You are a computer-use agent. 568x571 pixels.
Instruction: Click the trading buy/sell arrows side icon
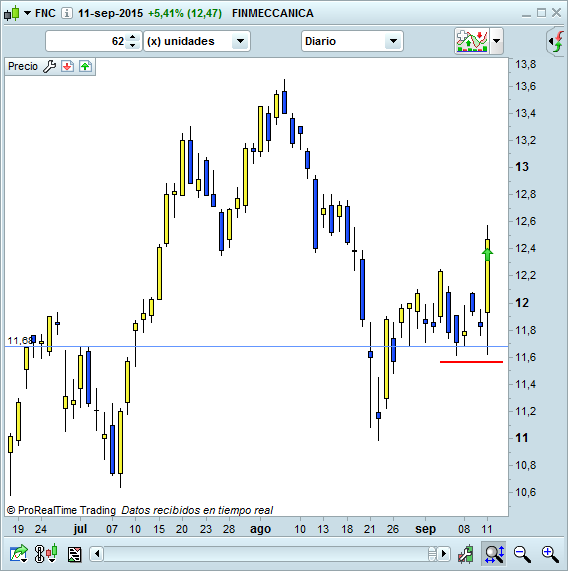[x=556, y=41]
